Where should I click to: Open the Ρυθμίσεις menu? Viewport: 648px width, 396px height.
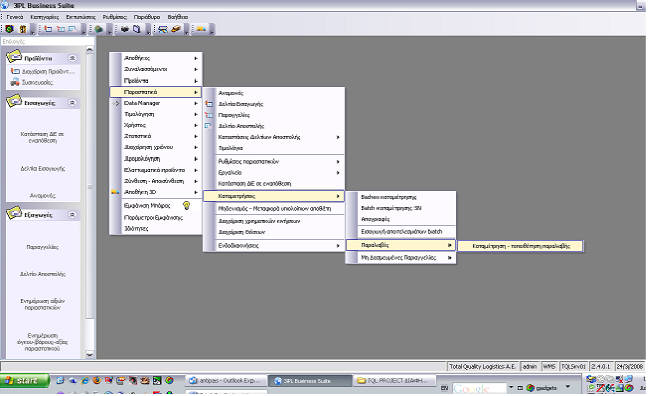point(114,17)
